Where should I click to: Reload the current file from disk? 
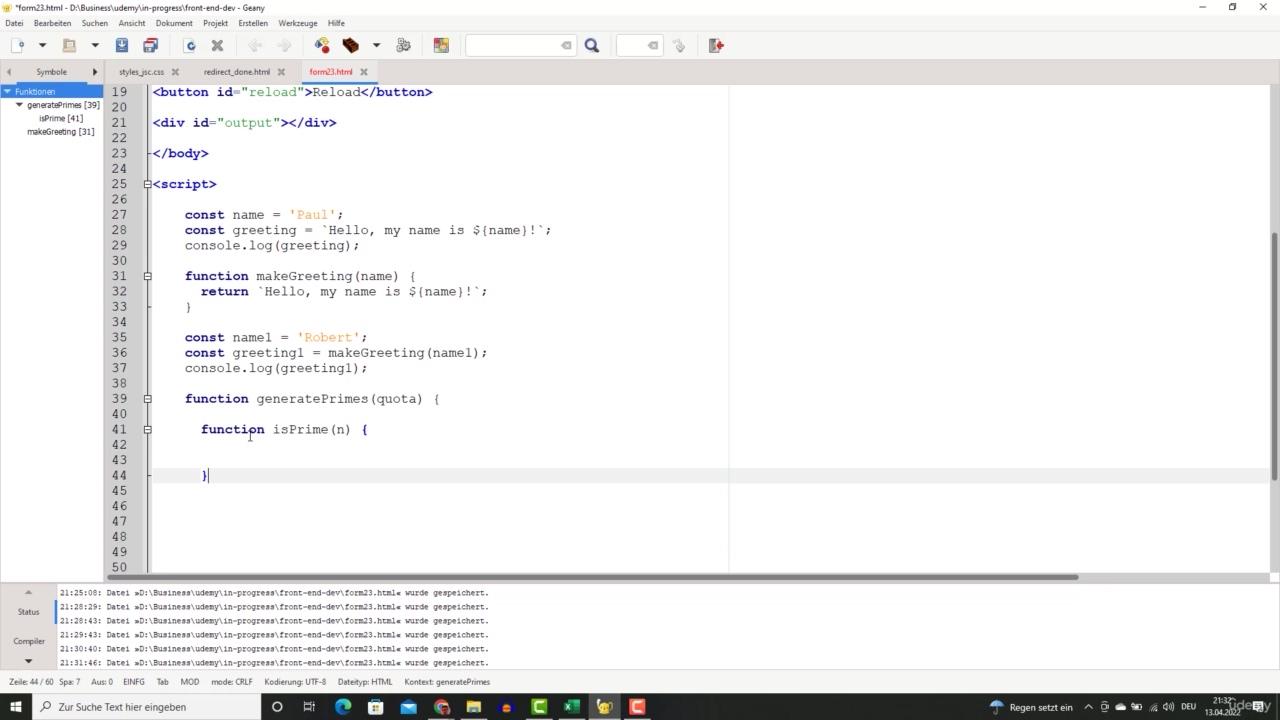tap(189, 45)
